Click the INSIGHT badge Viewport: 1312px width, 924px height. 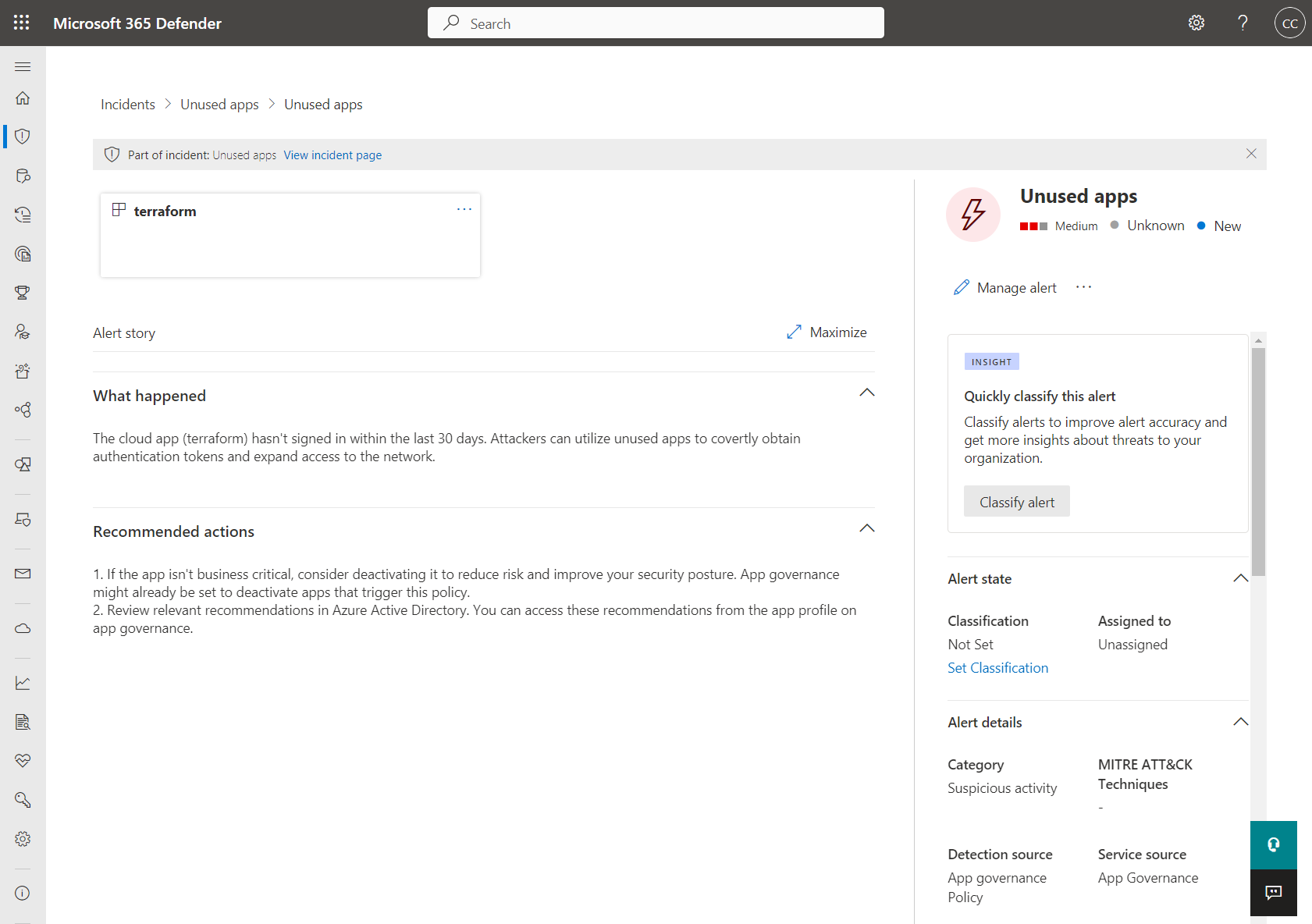click(x=991, y=362)
